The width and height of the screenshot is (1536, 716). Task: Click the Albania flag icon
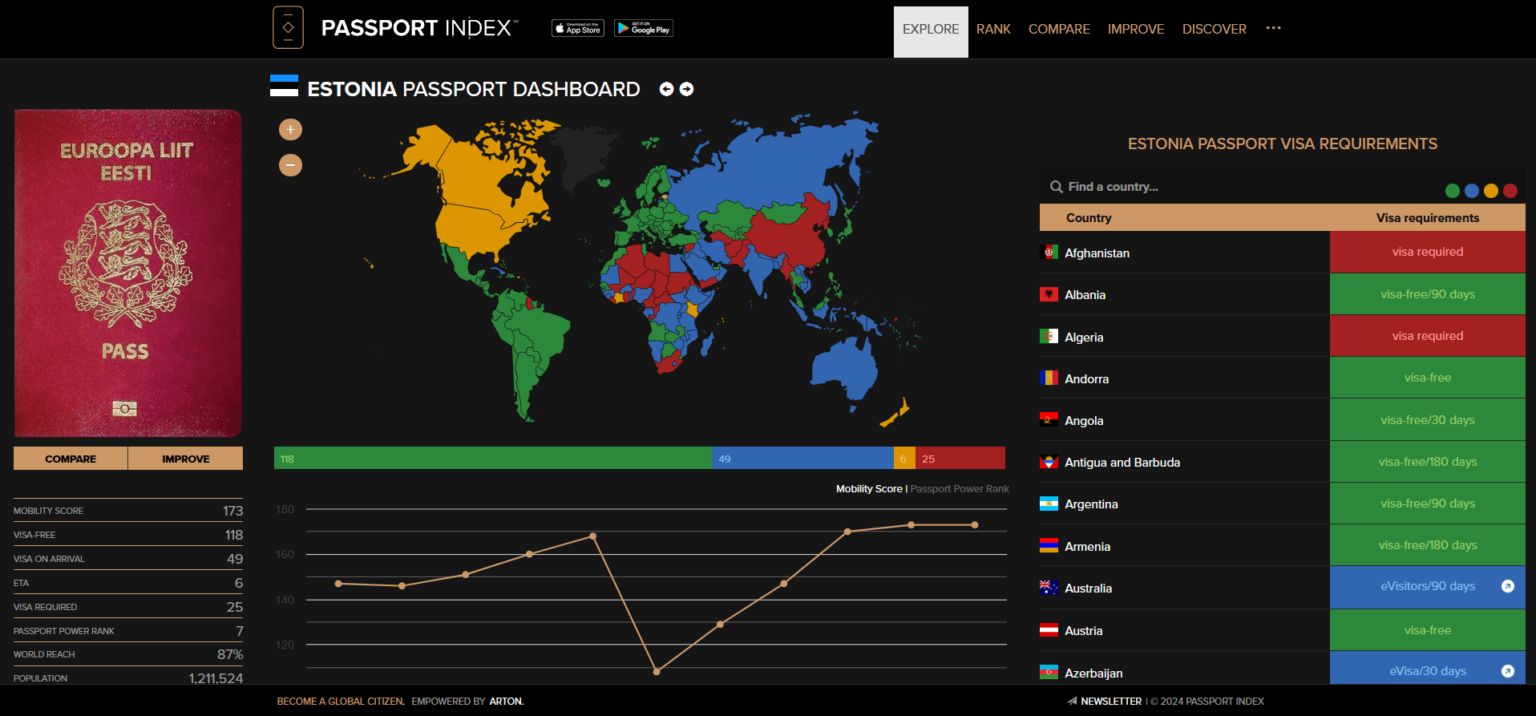click(x=1049, y=294)
